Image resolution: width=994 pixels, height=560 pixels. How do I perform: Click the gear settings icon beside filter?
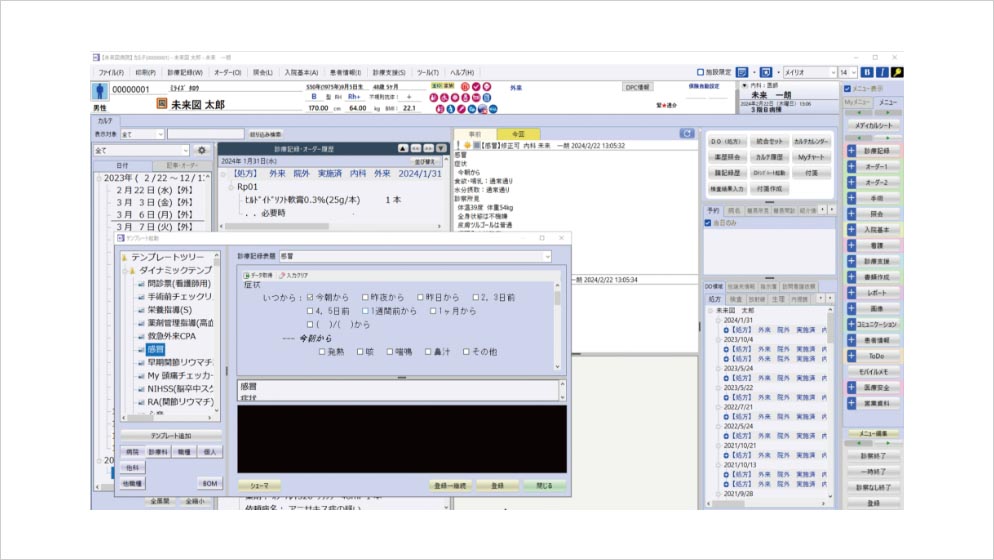(201, 150)
